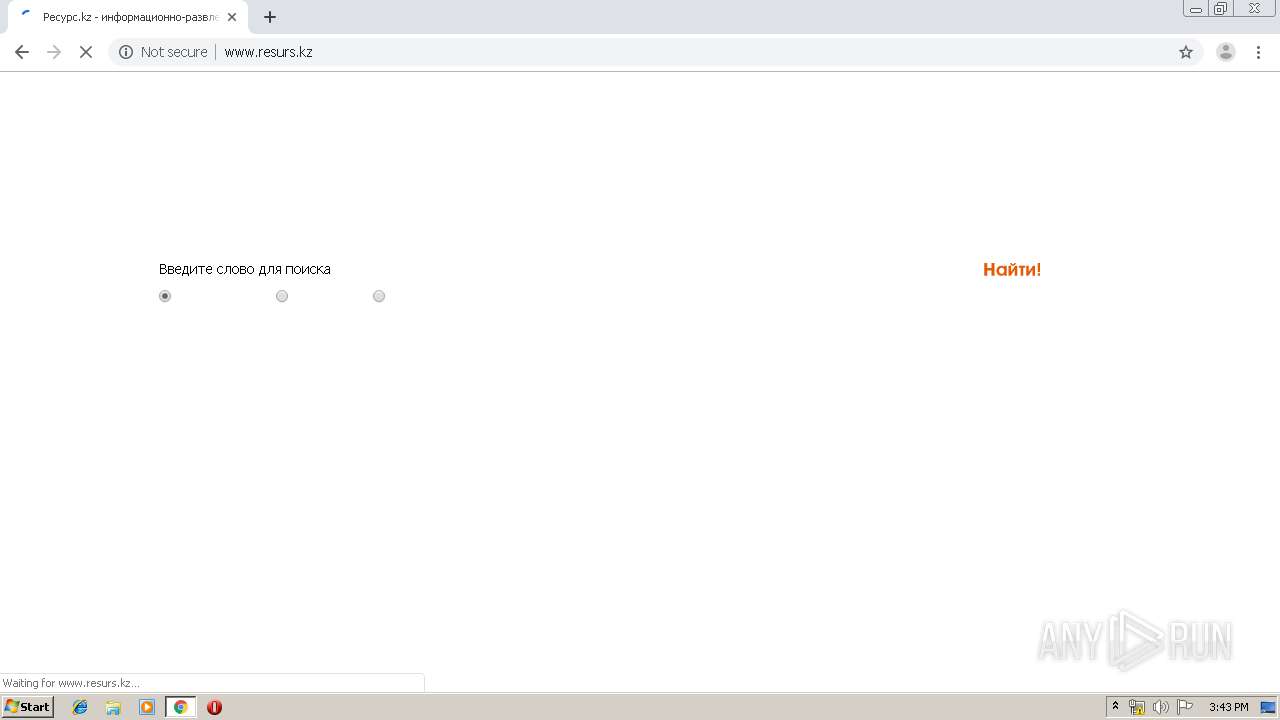This screenshot has height=720, width=1280.
Task: Select the third search radio option
Action: (379, 296)
